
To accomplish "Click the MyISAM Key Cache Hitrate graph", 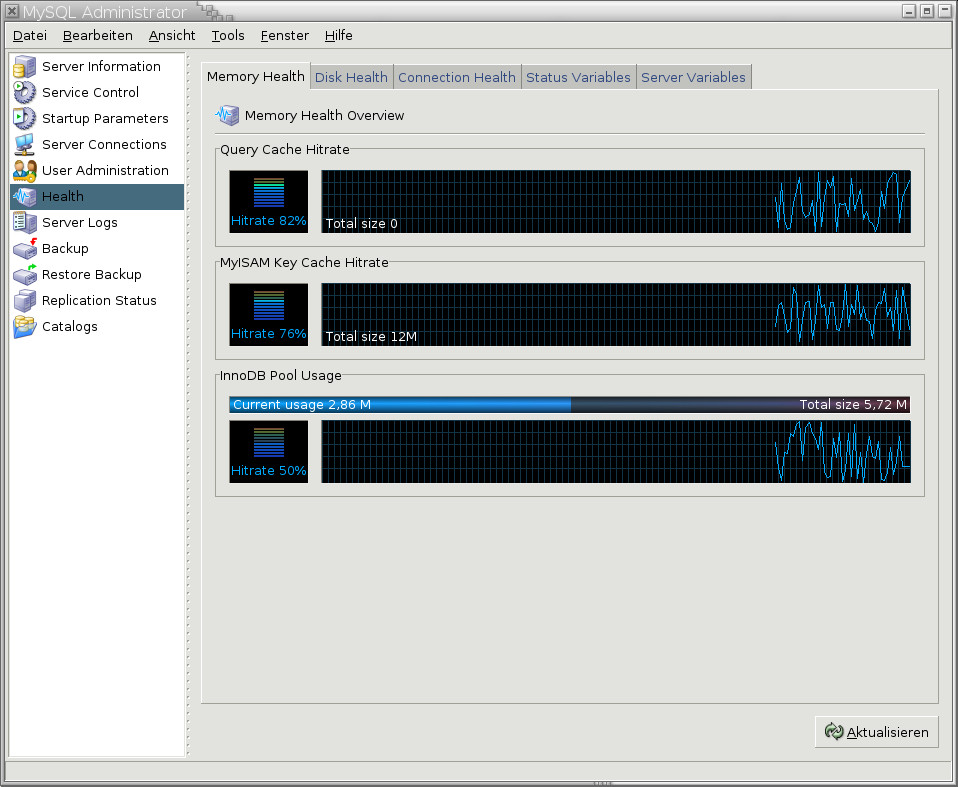I will (x=616, y=315).
